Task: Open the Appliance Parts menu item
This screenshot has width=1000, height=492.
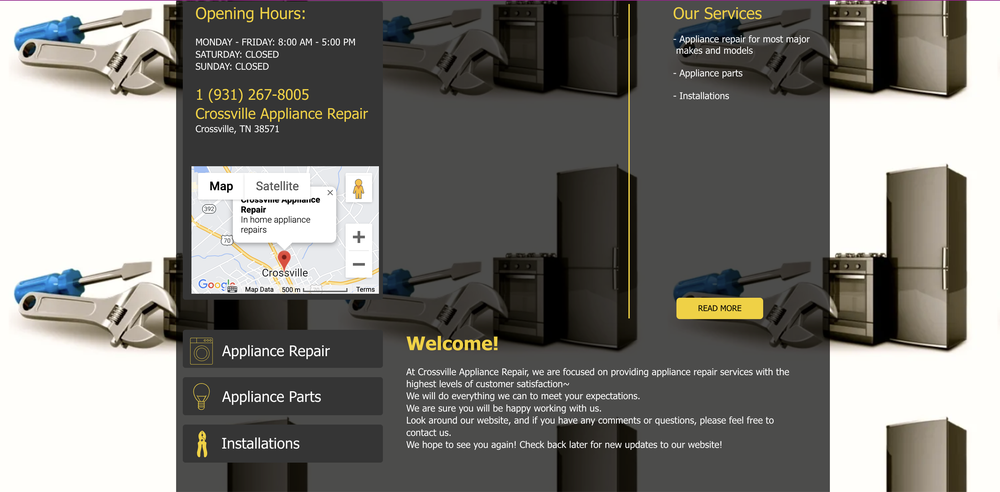Action: tap(283, 396)
